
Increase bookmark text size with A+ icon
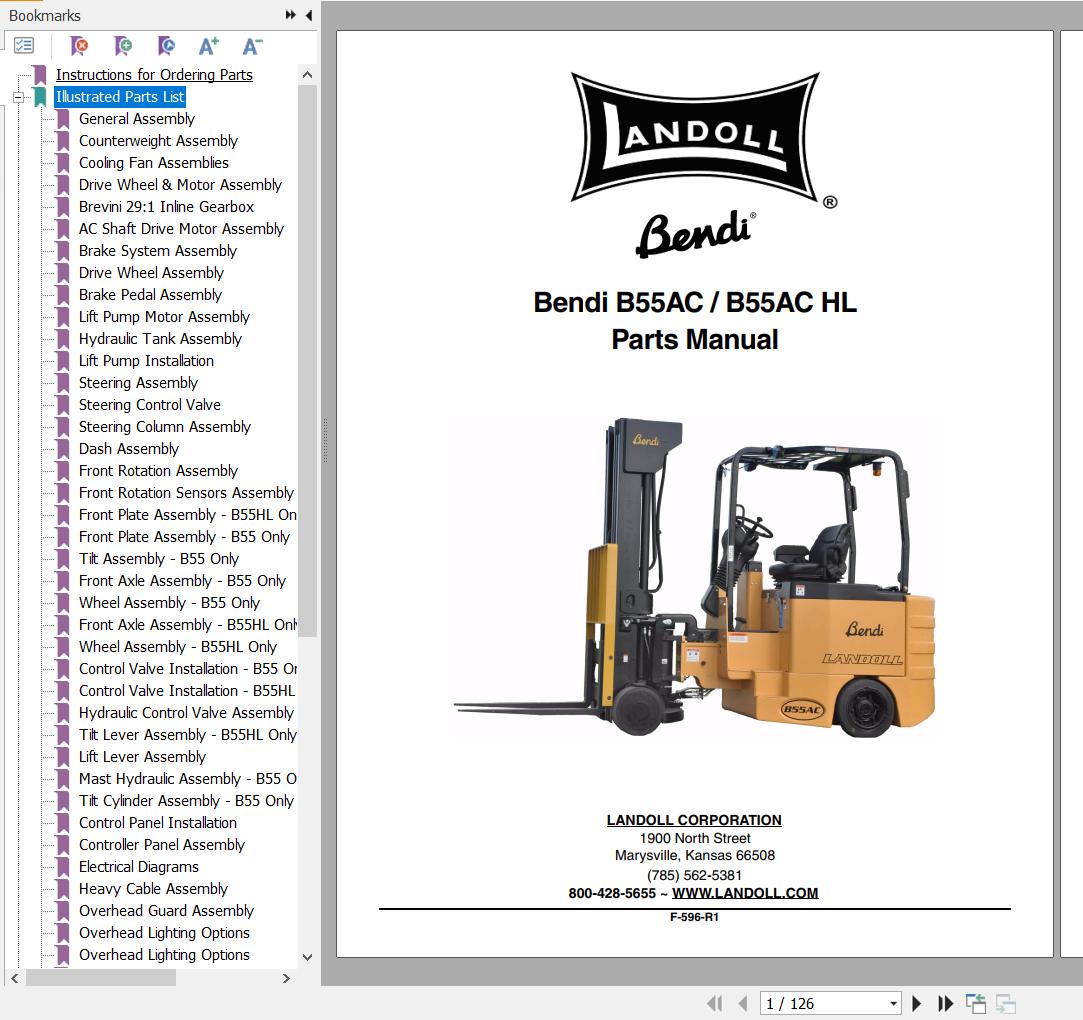click(x=208, y=45)
